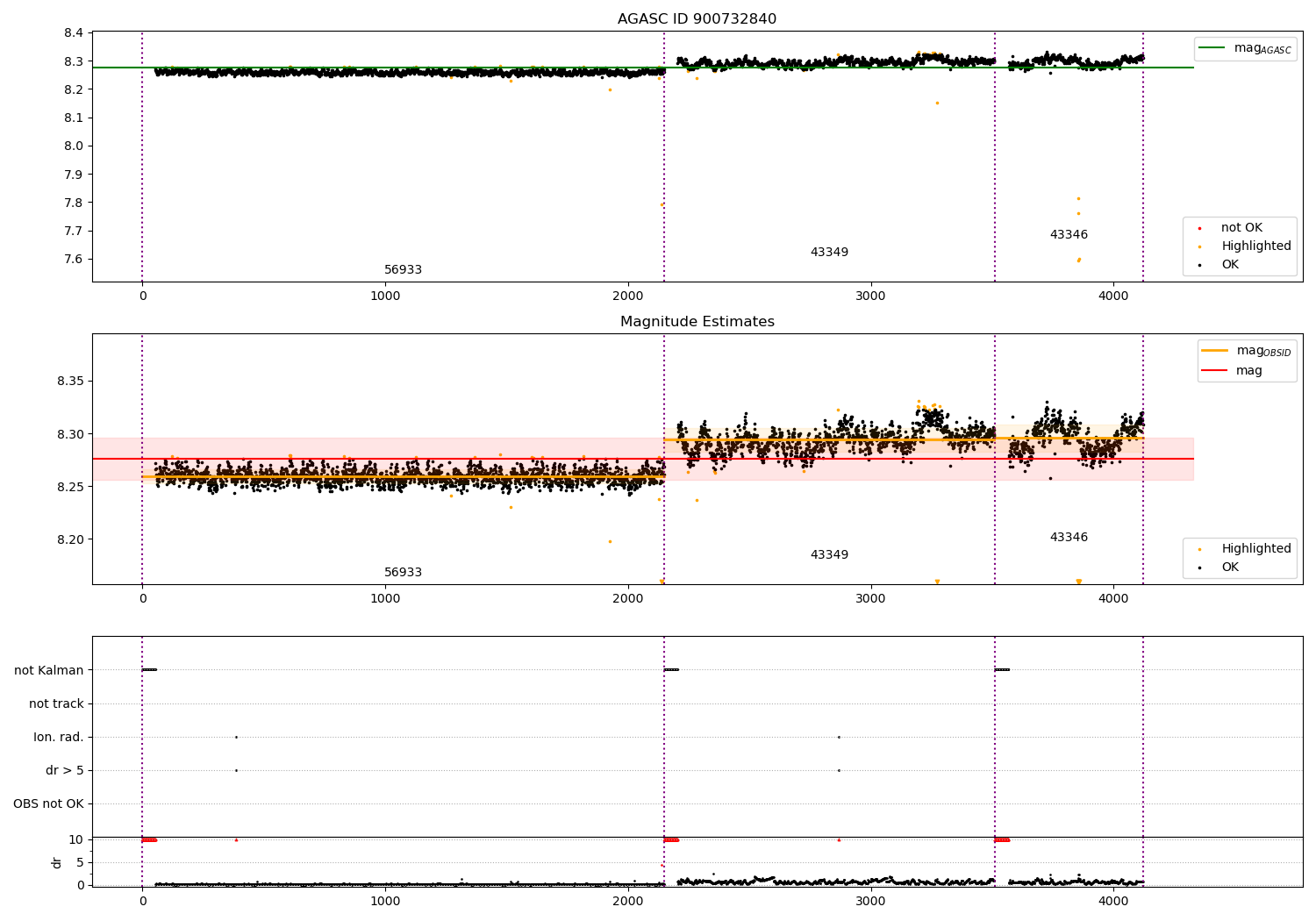Viewport: 1316px width, 921px height.
Task: Click the 10 tick on the dr axis
Action: 76,839
